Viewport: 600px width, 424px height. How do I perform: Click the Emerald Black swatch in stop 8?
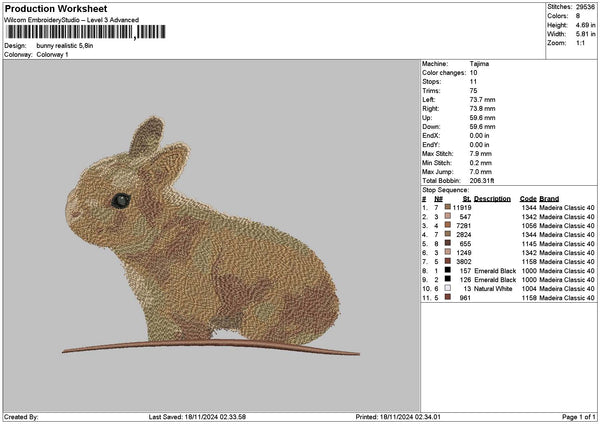point(448,270)
